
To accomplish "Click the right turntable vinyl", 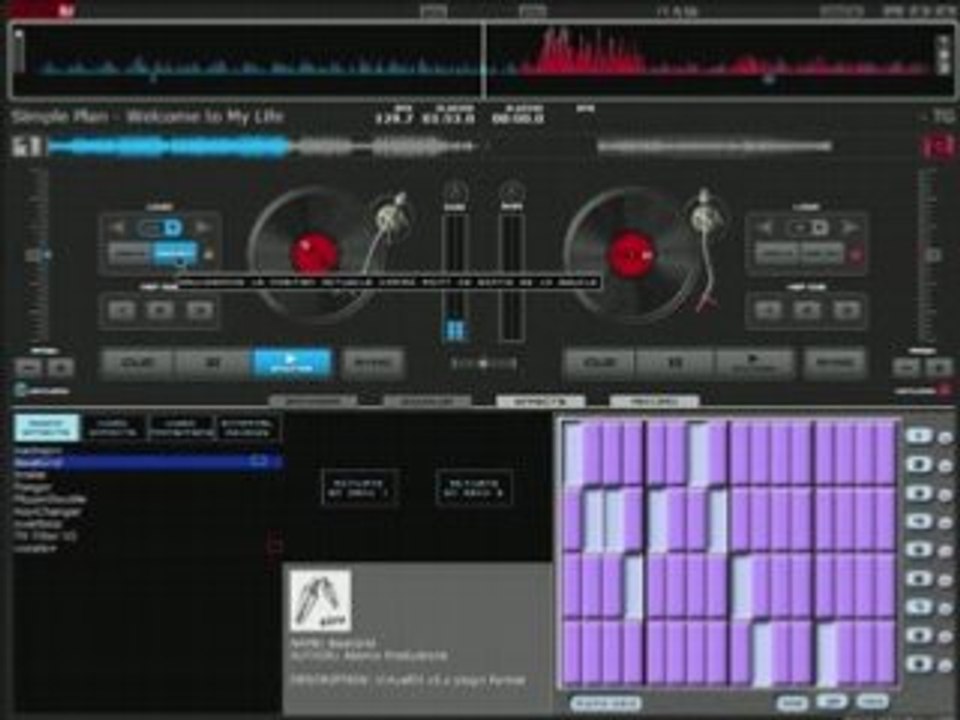I will point(629,254).
